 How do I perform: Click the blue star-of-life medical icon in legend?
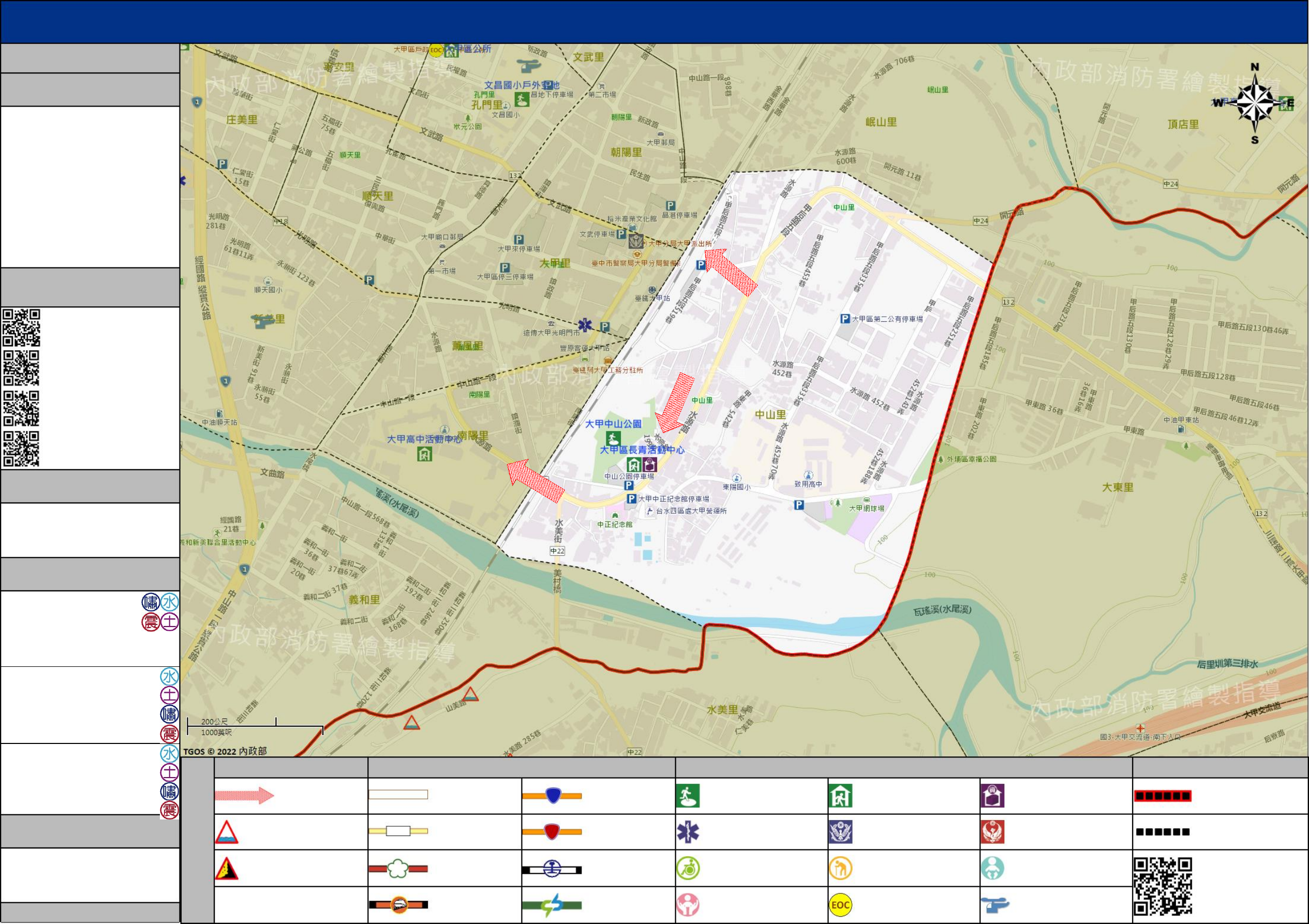tap(688, 832)
